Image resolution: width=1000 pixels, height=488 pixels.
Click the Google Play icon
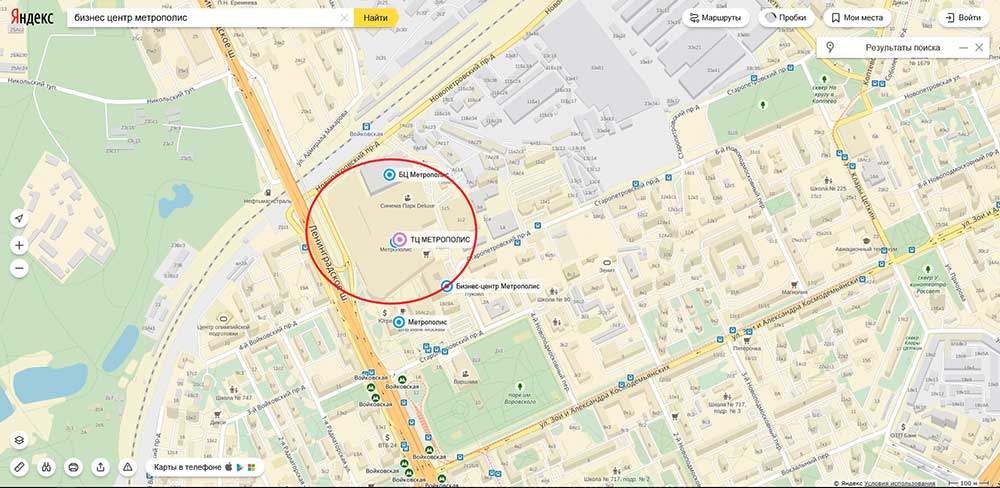240,467
